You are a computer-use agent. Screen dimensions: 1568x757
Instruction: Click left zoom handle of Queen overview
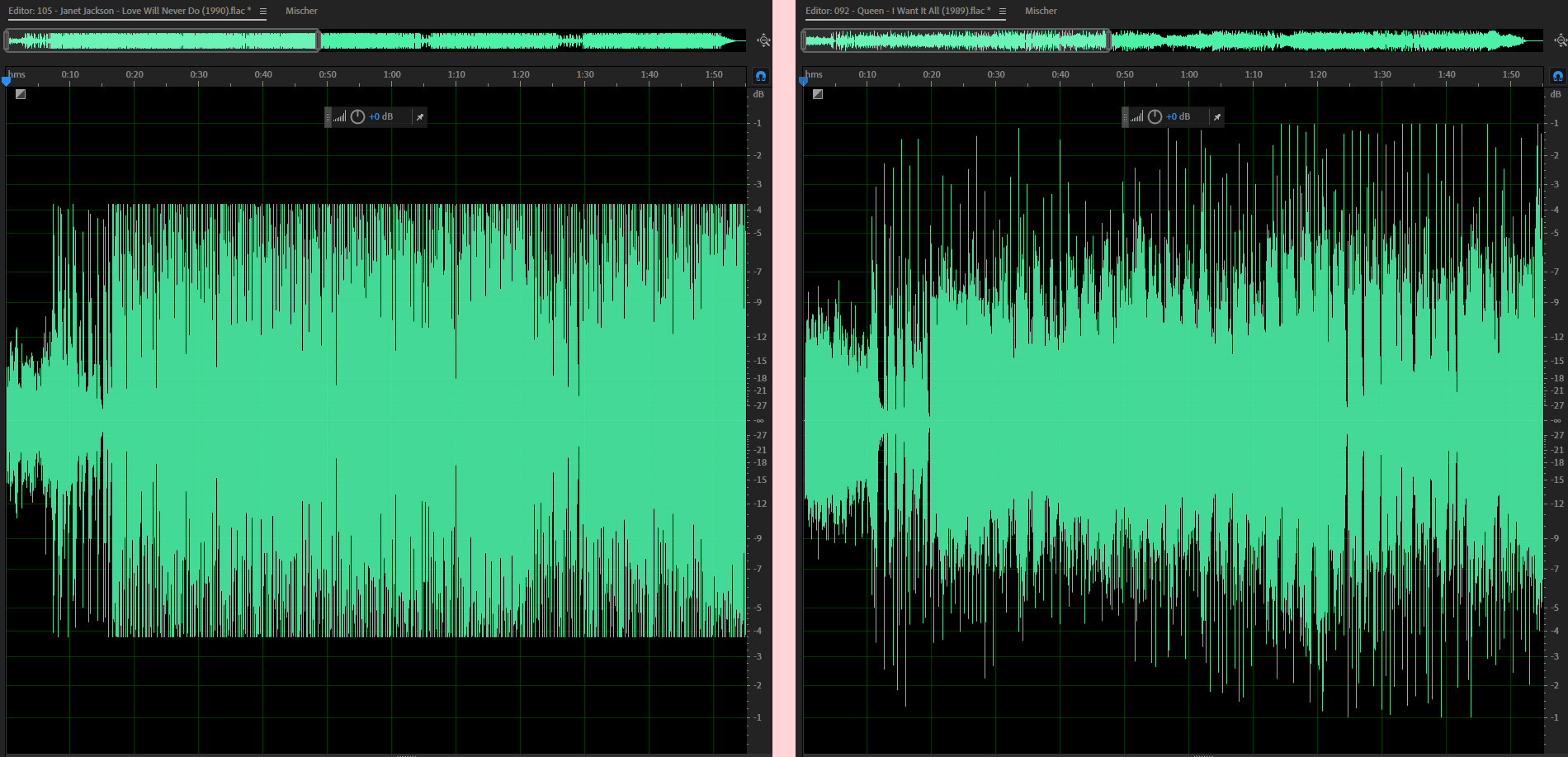(x=804, y=40)
